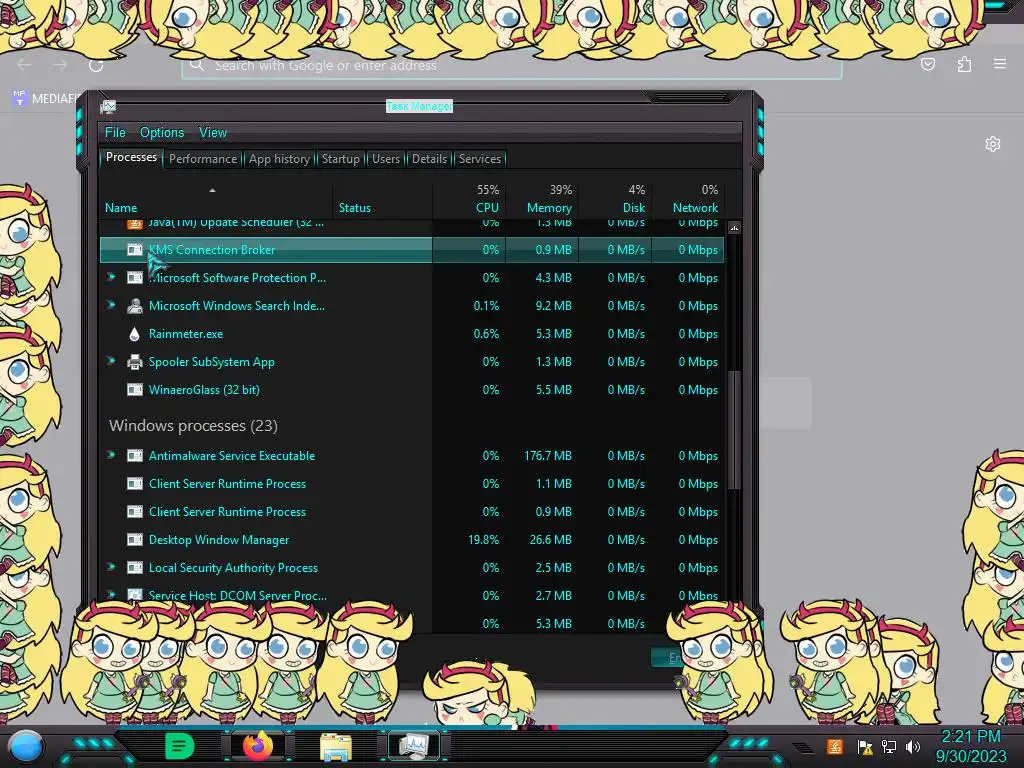Viewport: 1024px width, 768px height.
Task: Open the taskbar clock showing 2:21 PM
Action: (971, 746)
